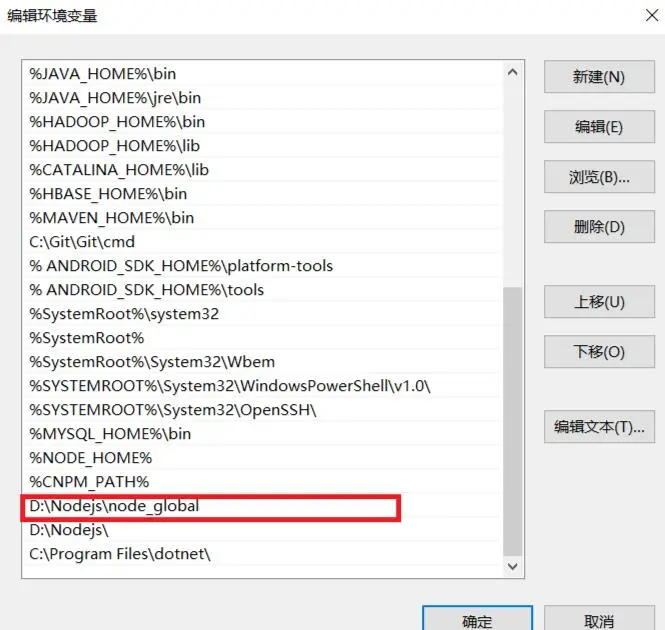
Task: Click the 新建(N) button
Action: tap(599, 77)
